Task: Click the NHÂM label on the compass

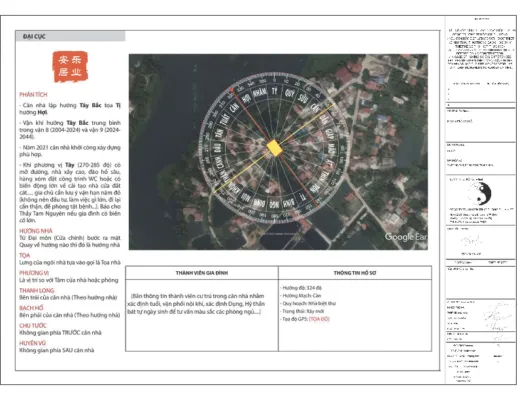Action: tap(260, 93)
